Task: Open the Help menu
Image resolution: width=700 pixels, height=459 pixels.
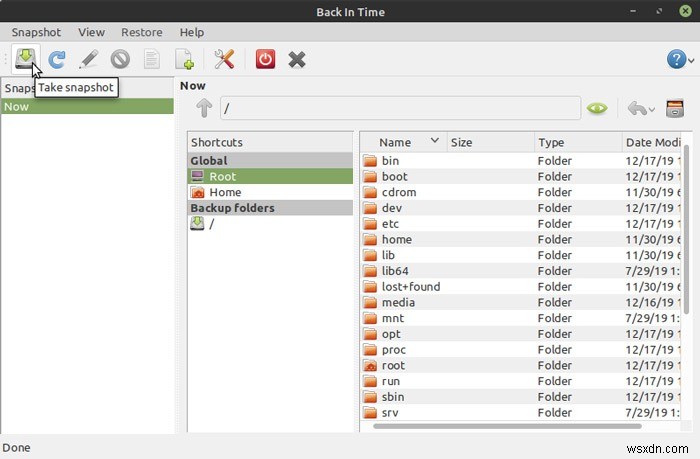Action: [x=192, y=32]
